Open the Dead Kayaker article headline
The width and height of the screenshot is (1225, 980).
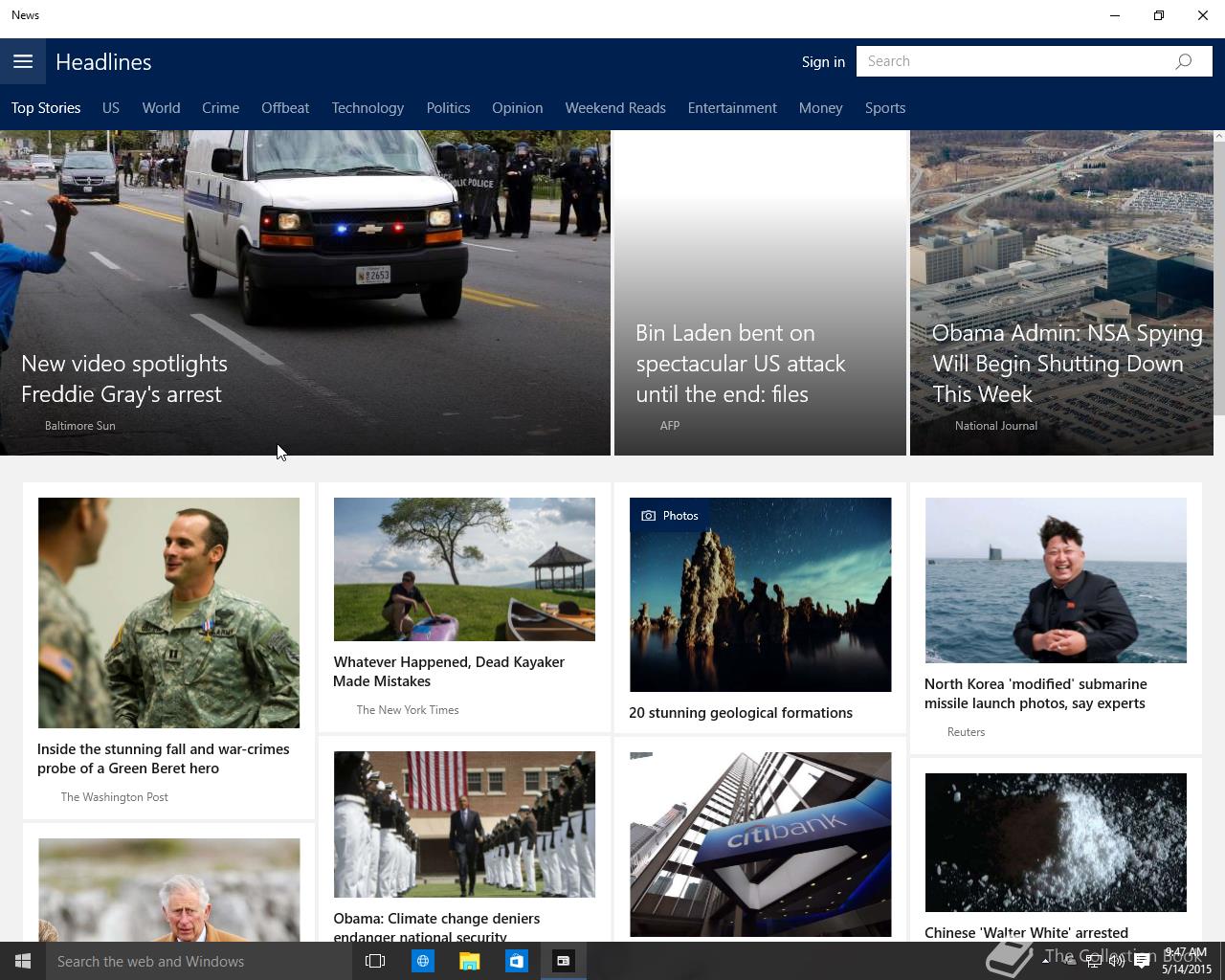click(449, 672)
